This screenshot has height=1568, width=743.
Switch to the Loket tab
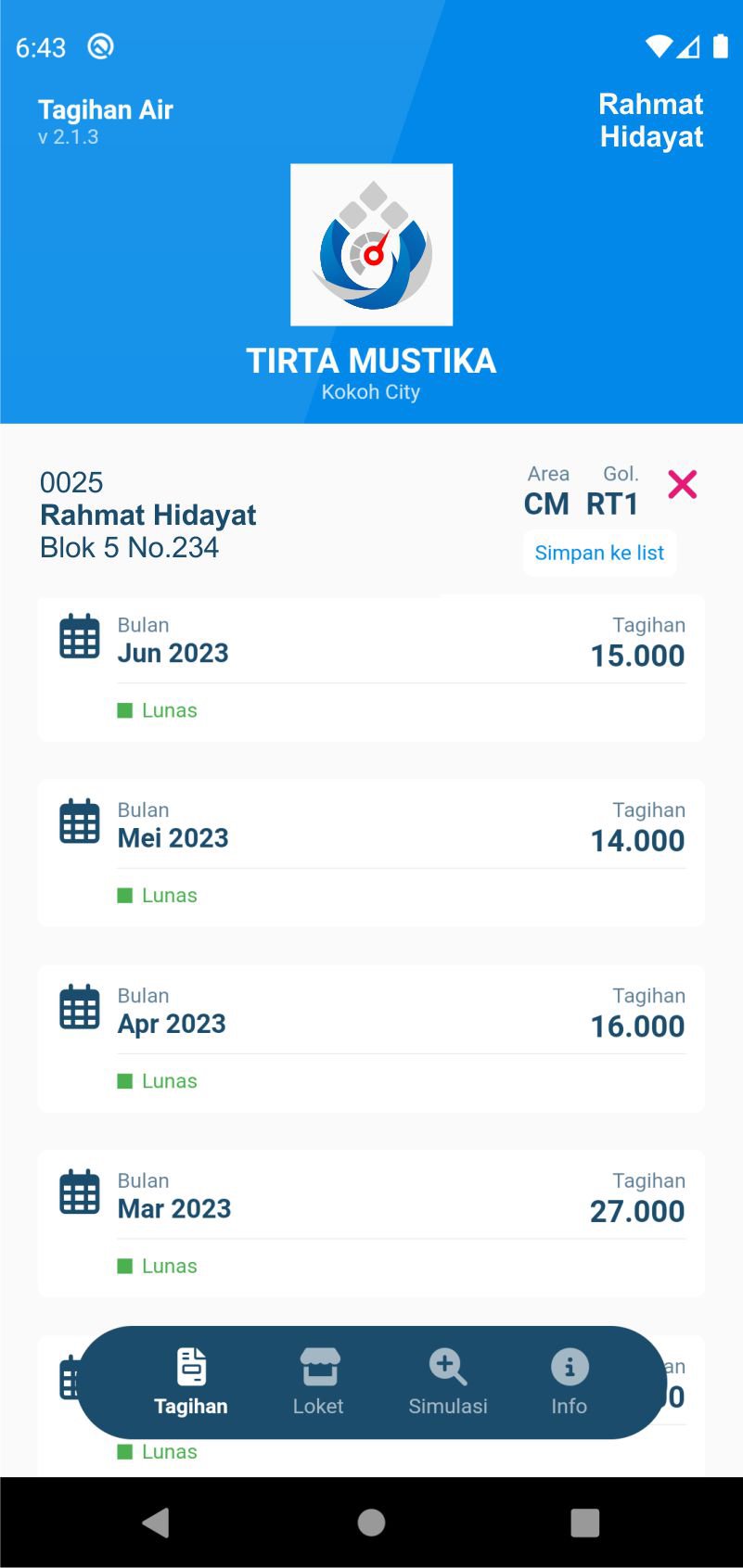[318, 1382]
